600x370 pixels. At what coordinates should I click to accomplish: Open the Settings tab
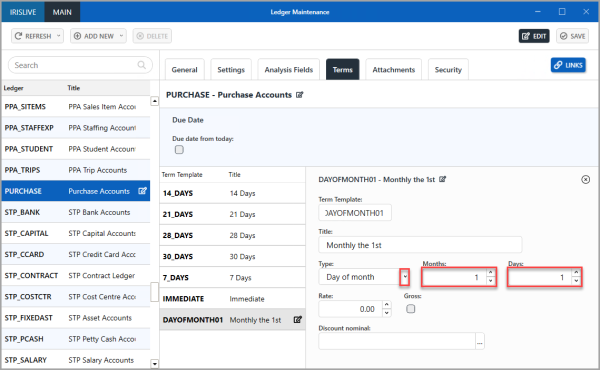(x=231, y=70)
